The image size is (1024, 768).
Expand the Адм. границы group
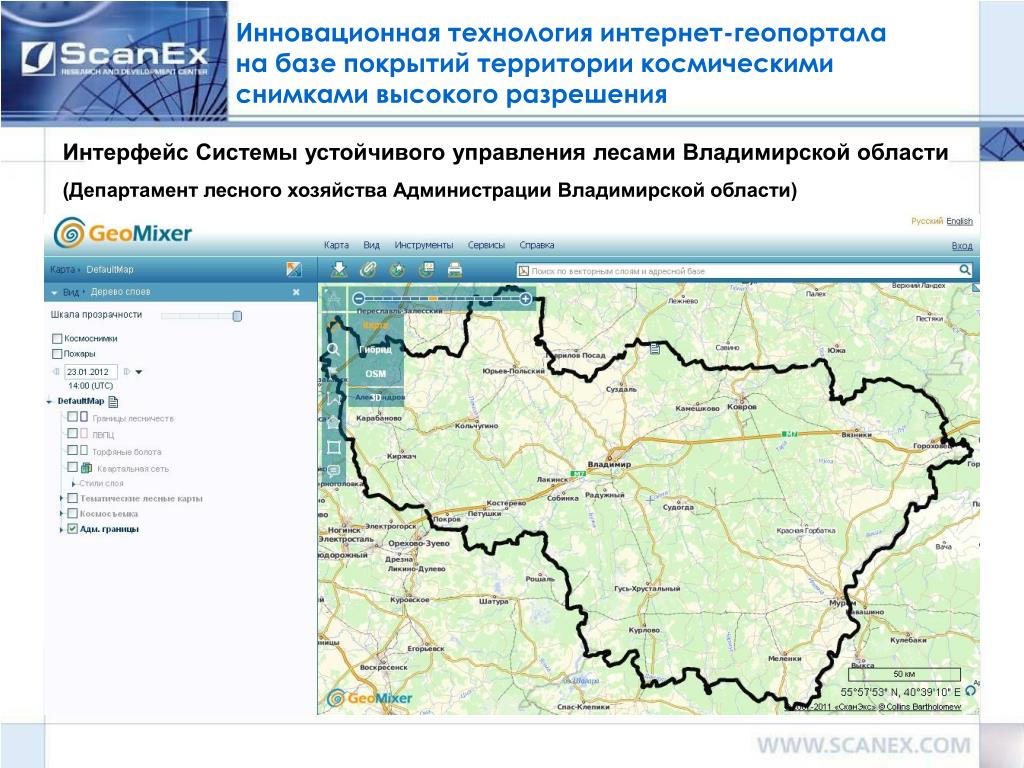click(61, 530)
